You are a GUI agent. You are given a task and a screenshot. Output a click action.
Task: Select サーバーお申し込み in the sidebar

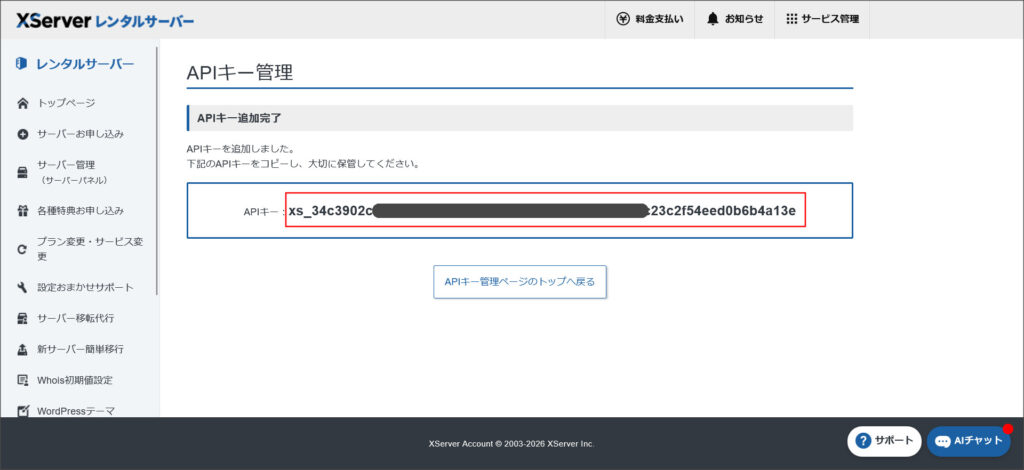coord(79,134)
